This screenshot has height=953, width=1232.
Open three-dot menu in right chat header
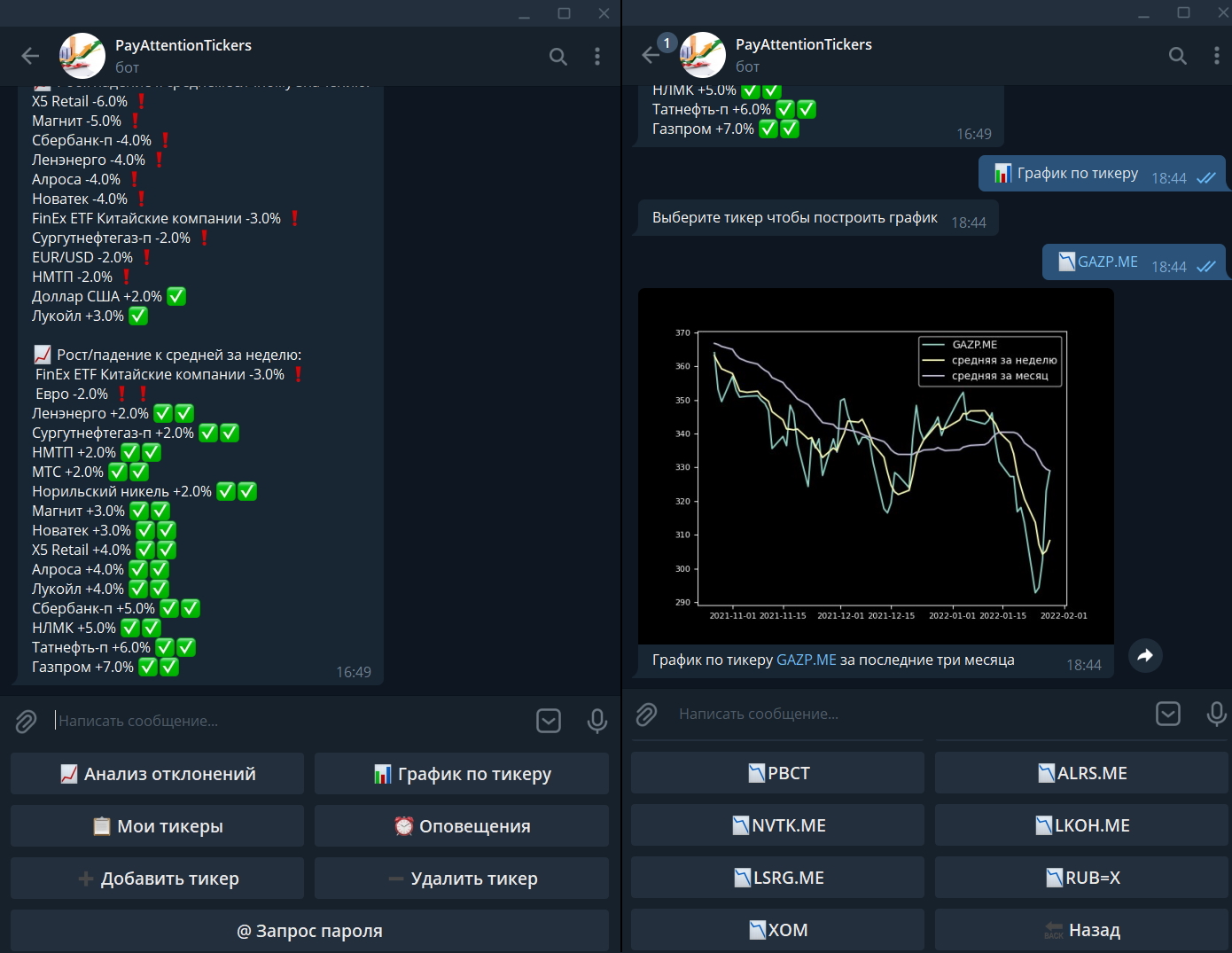point(1216,56)
